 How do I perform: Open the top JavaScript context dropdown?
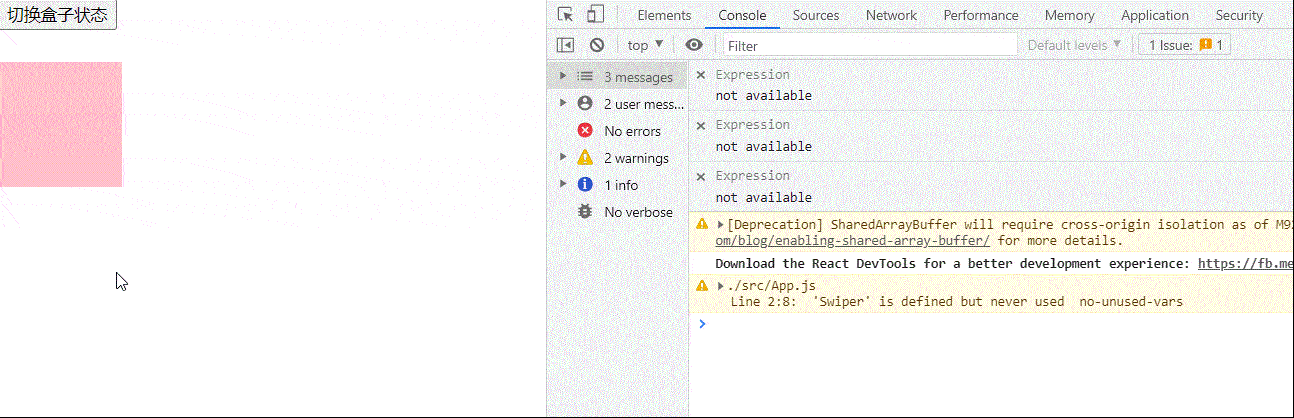click(x=645, y=45)
